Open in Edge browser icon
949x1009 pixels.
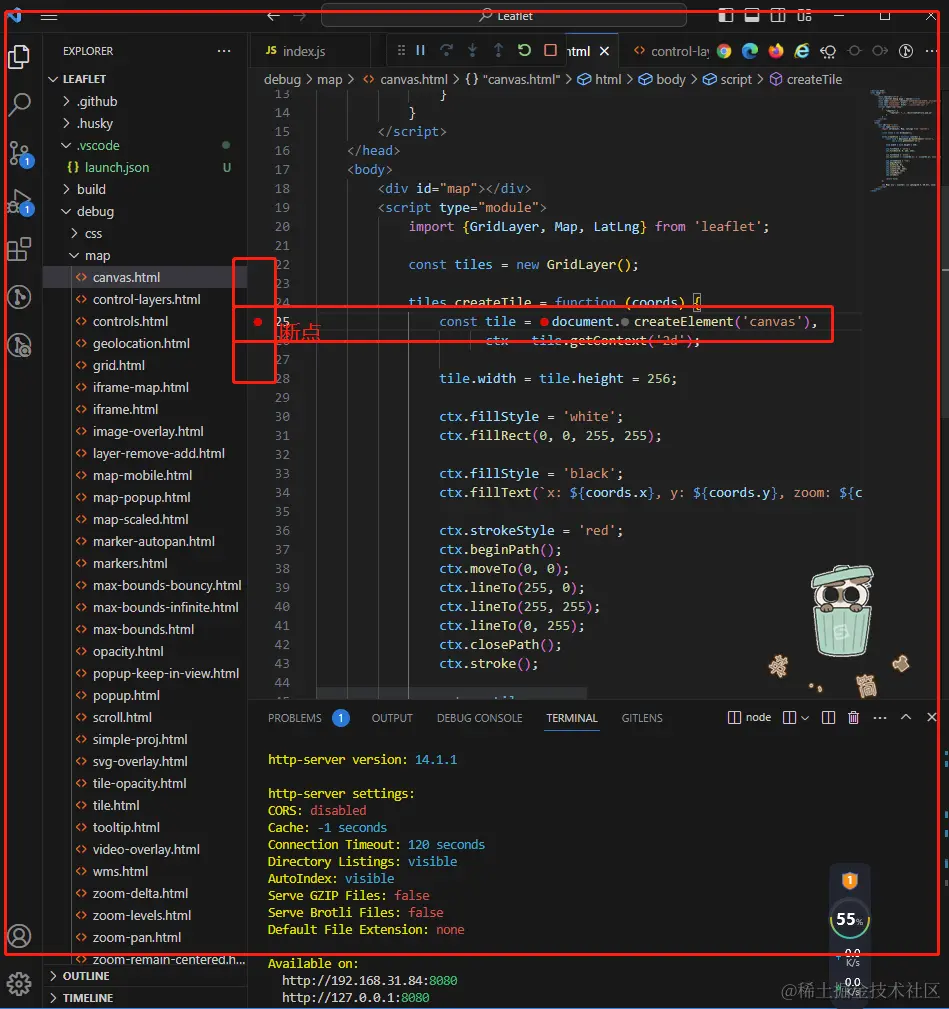750,51
